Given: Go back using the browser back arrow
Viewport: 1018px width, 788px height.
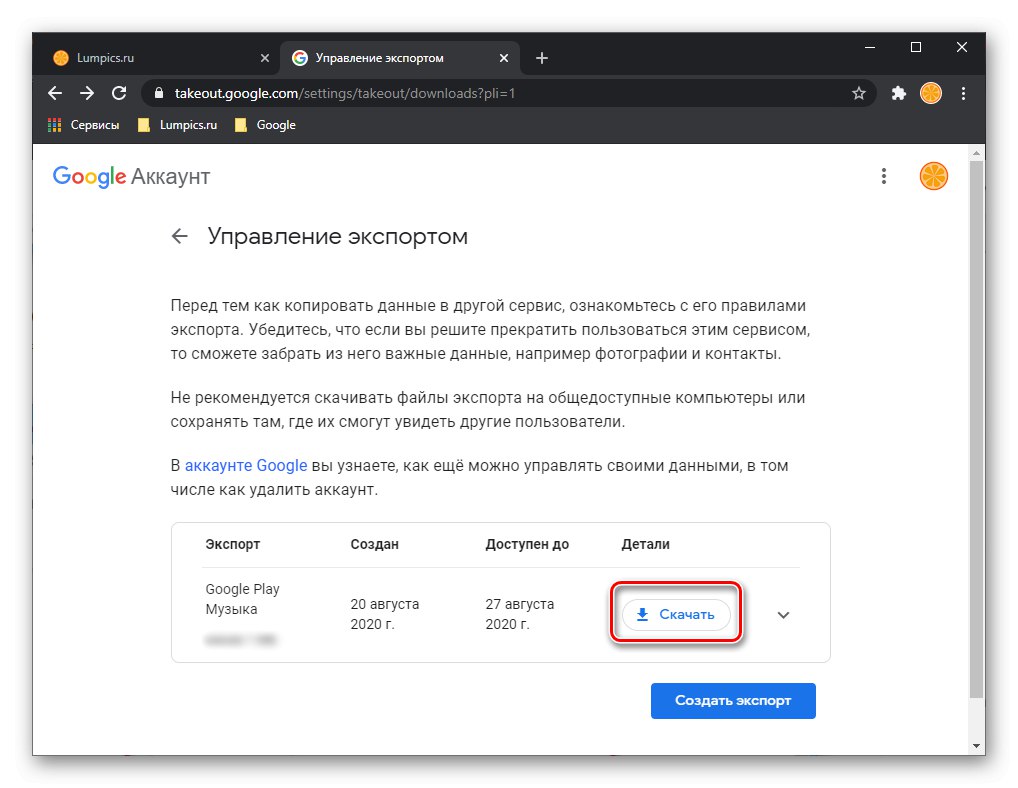Looking at the screenshot, I should point(55,93).
